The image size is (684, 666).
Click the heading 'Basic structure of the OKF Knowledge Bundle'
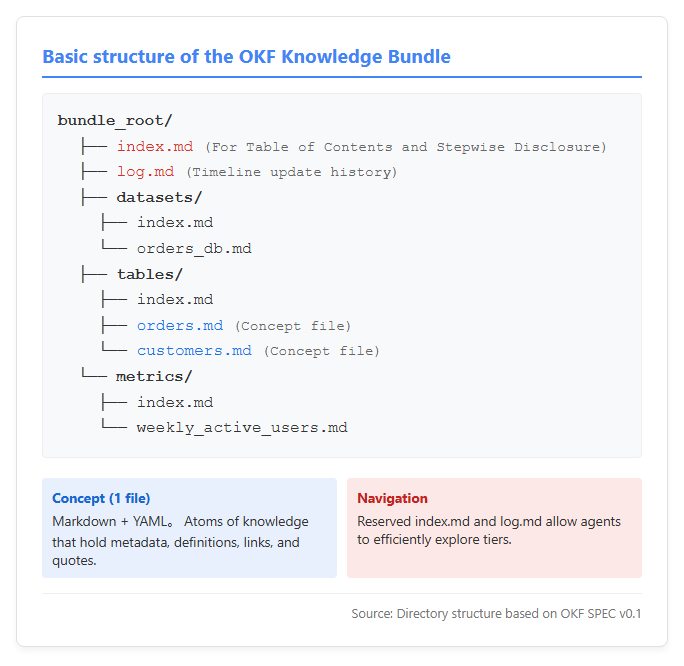click(x=246, y=57)
